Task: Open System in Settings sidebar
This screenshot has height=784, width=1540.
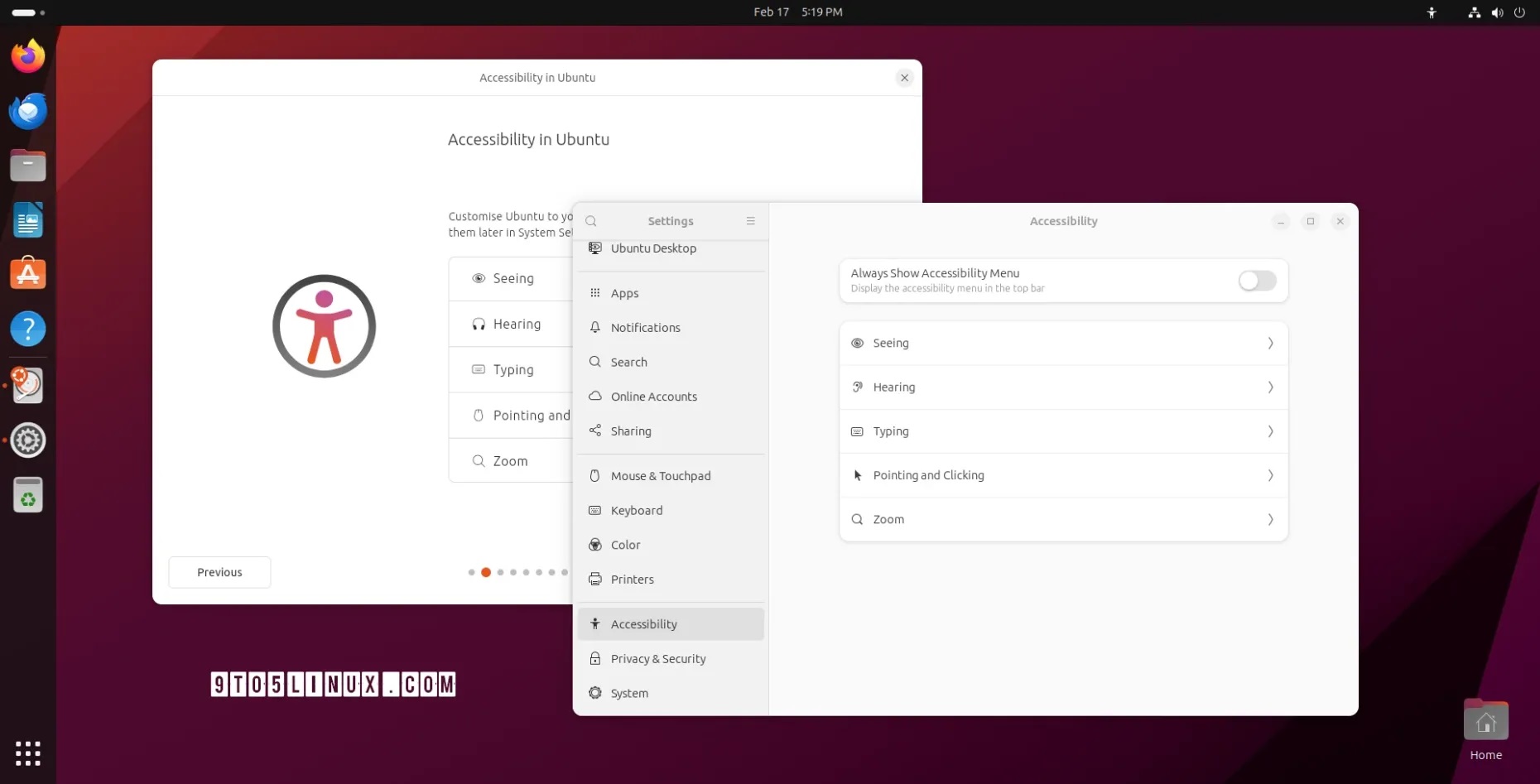Action: [x=671, y=693]
